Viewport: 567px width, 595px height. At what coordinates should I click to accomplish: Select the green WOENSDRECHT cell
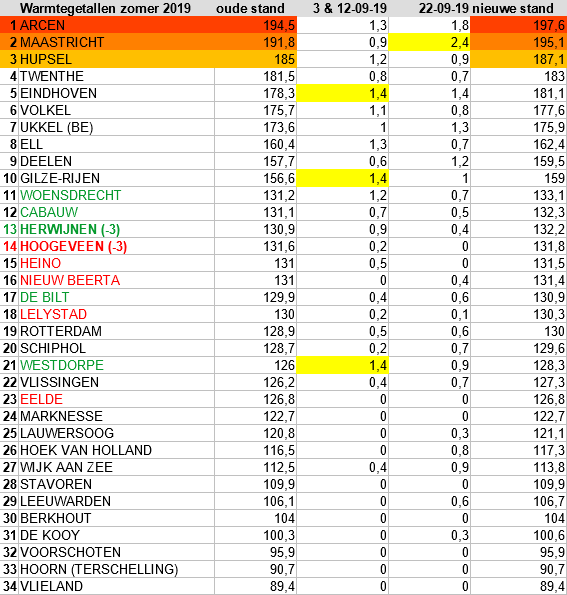point(116,195)
